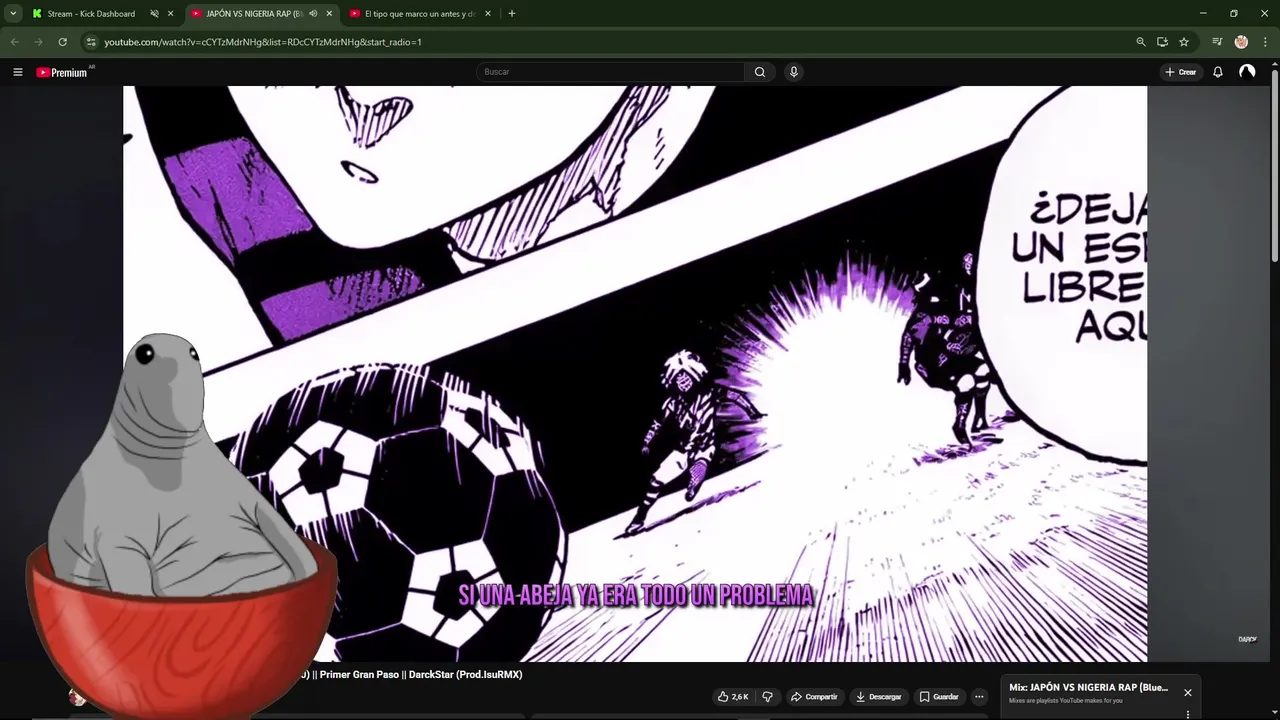Screen dimensions: 1280x720
Task: Open the Crear (create) menu
Action: pyautogui.click(x=1180, y=72)
